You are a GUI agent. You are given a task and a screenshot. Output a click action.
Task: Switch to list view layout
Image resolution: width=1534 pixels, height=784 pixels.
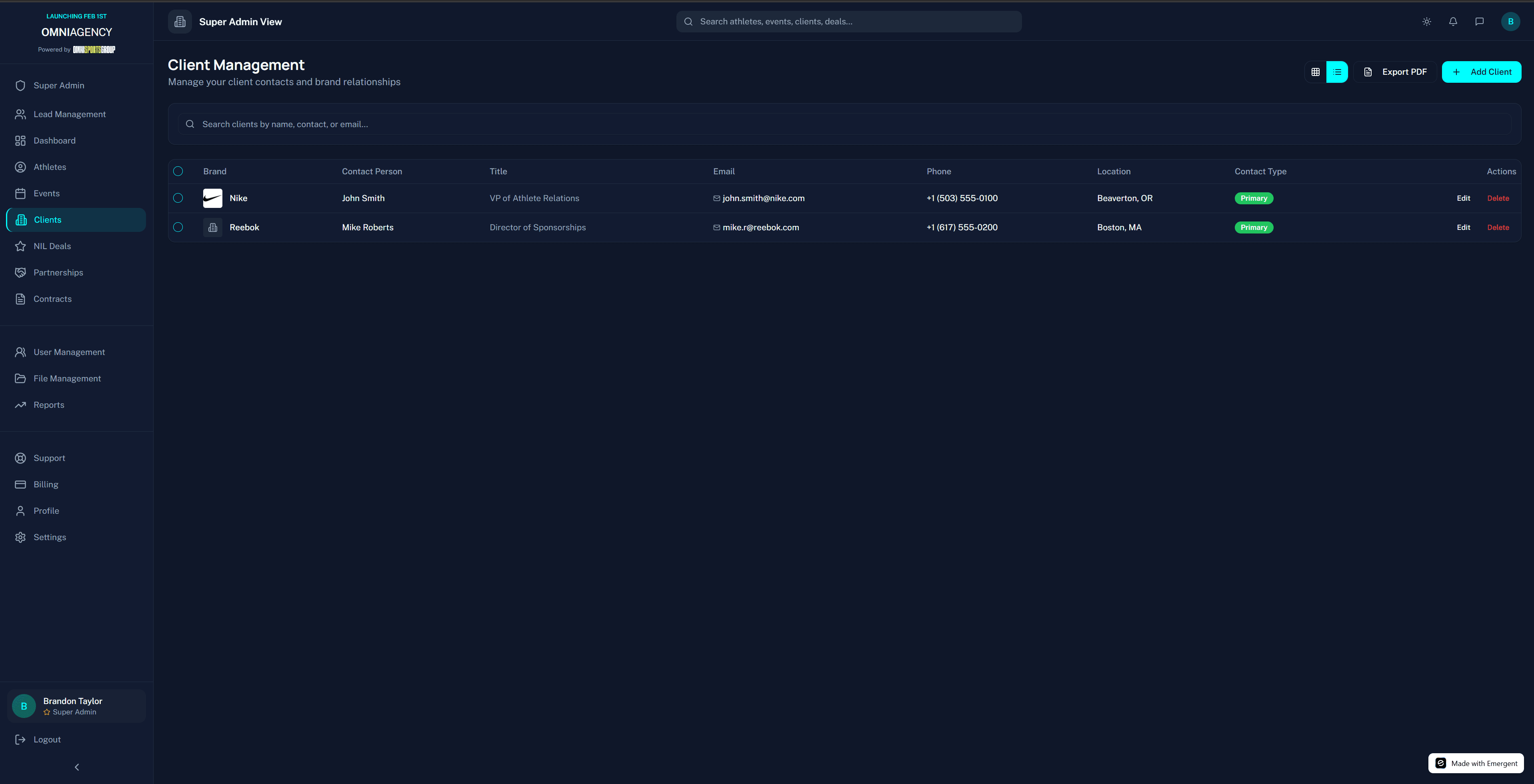tap(1337, 72)
